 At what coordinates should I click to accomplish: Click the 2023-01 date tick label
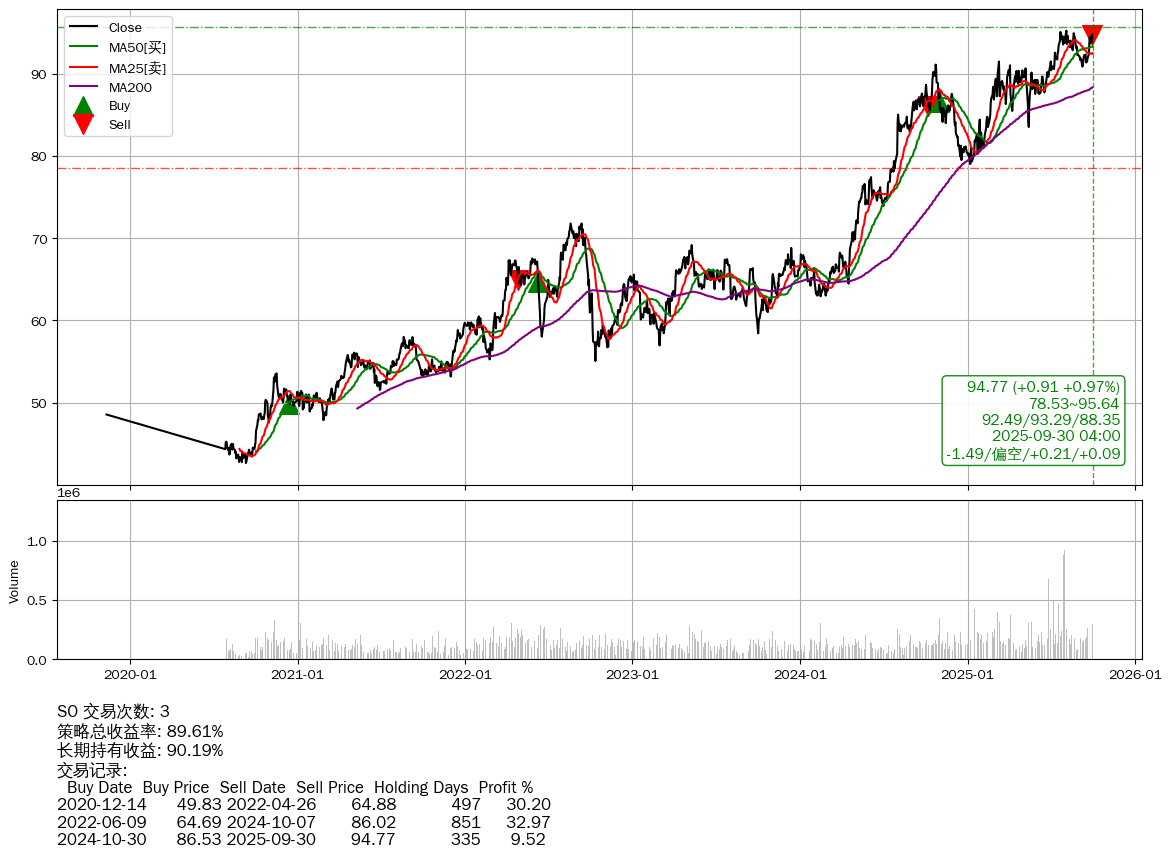pyautogui.click(x=632, y=675)
